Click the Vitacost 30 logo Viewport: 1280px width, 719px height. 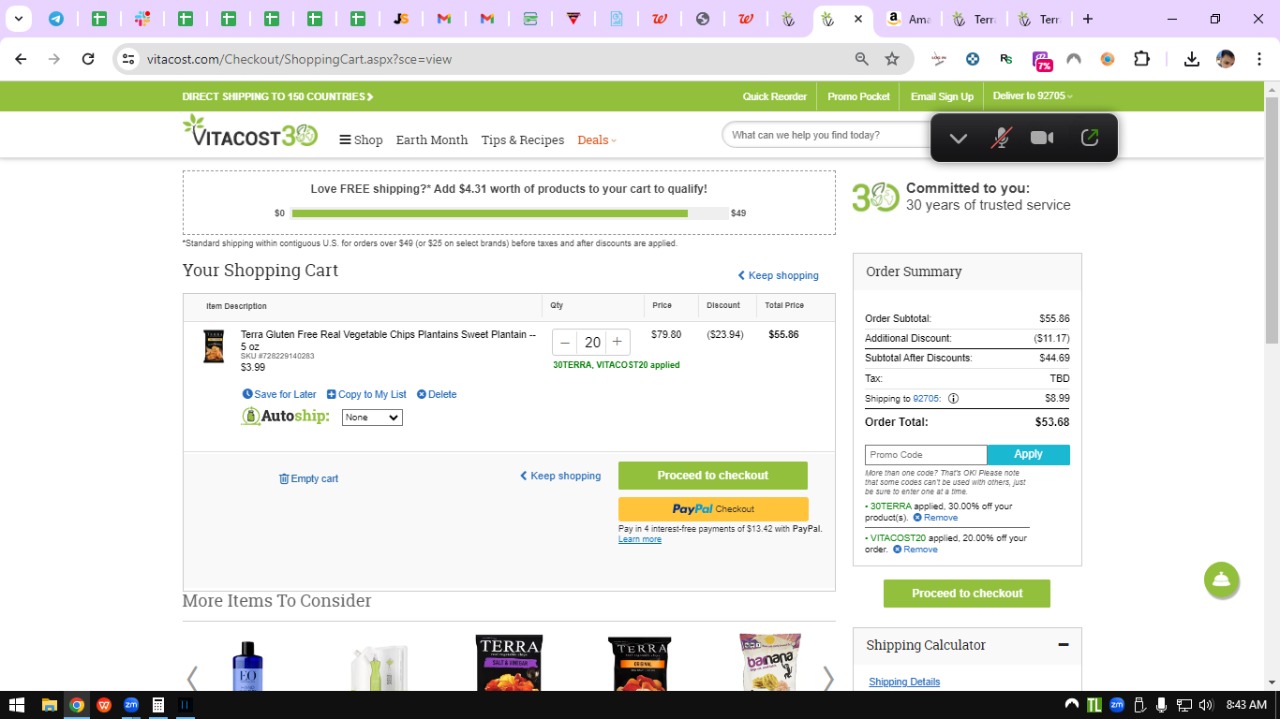click(250, 131)
